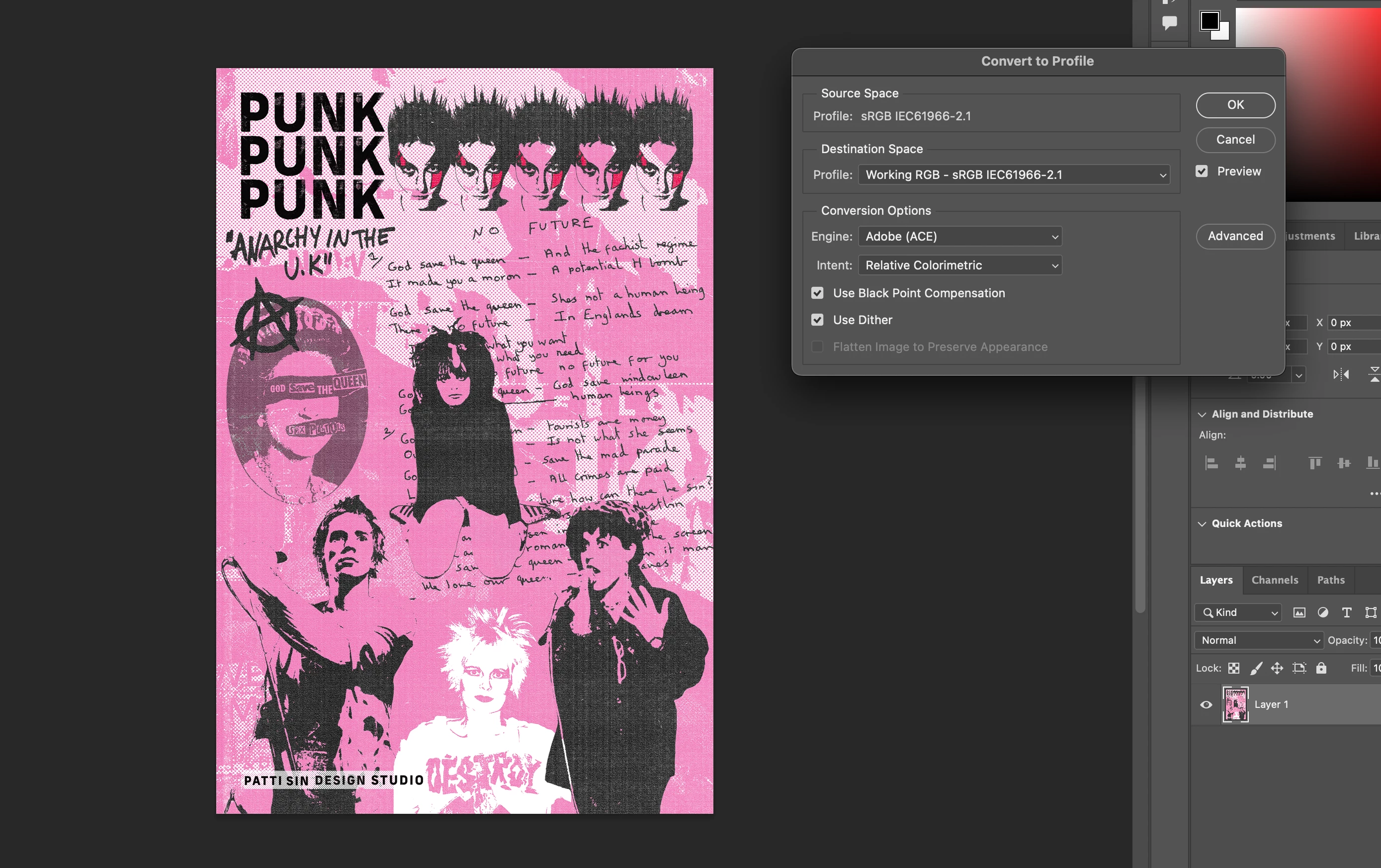Image resolution: width=1381 pixels, height=868 pixels.
Task: Click the lock all padlock icon
Action: [x=1321, y=668]
